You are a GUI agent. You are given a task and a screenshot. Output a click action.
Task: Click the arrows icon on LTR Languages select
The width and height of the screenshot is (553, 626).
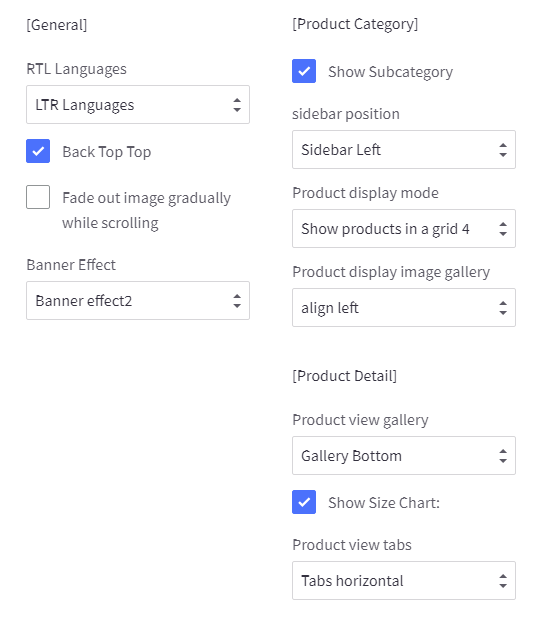coord(237,105)
